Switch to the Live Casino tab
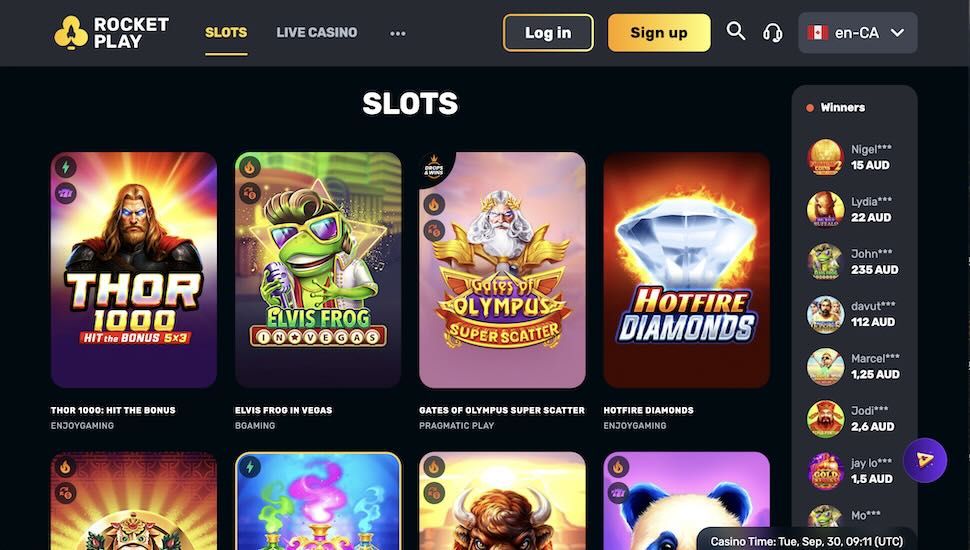Viewport: 970px width, 550px height. (x=317, y=32)
